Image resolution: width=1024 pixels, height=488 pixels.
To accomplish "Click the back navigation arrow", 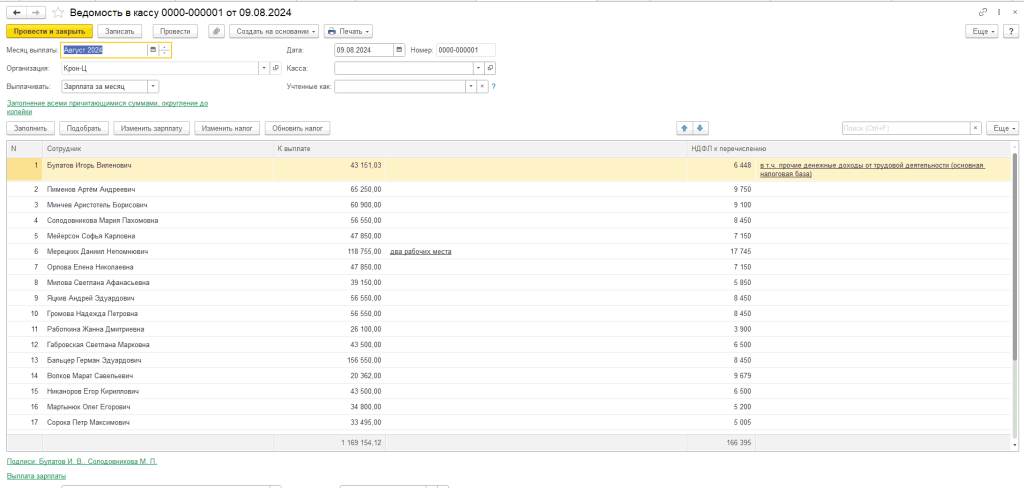I will [16, 11].
